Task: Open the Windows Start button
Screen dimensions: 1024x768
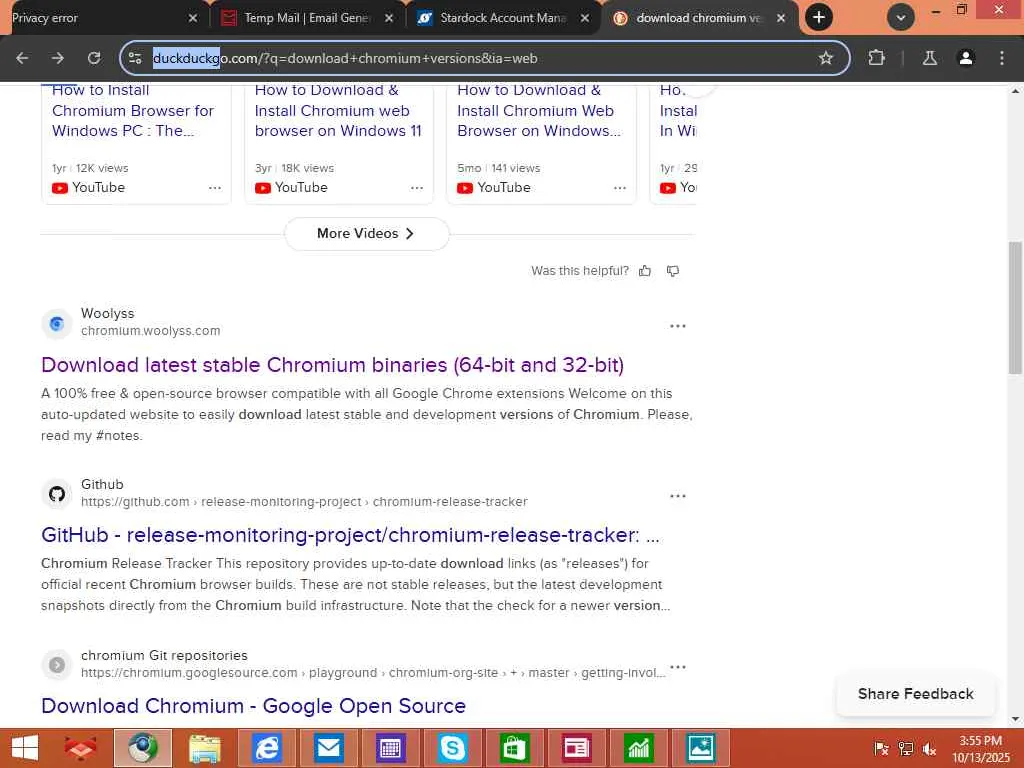Action: [25, 748]
